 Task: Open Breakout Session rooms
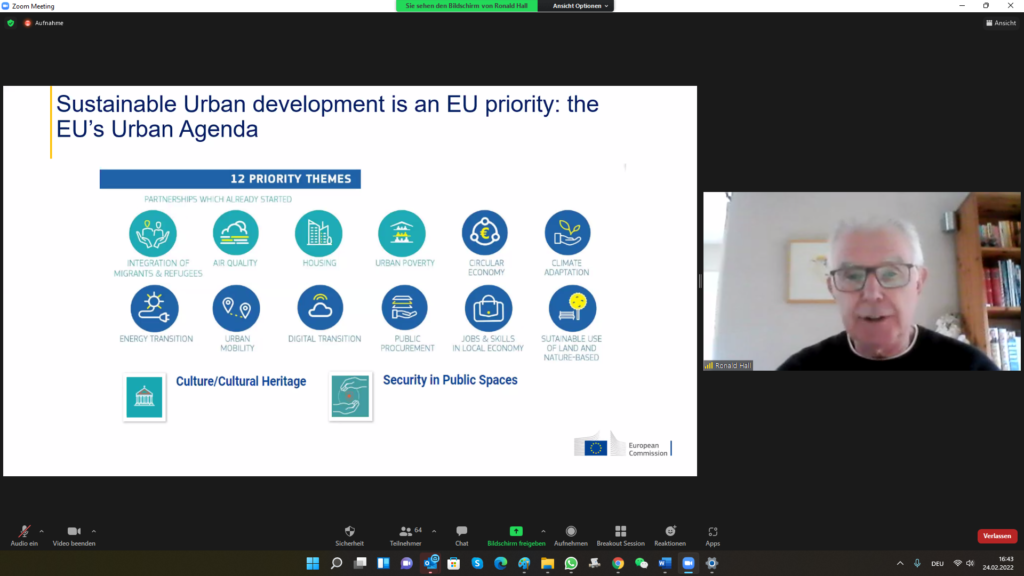pyautogui.click(x=620, y=534)
